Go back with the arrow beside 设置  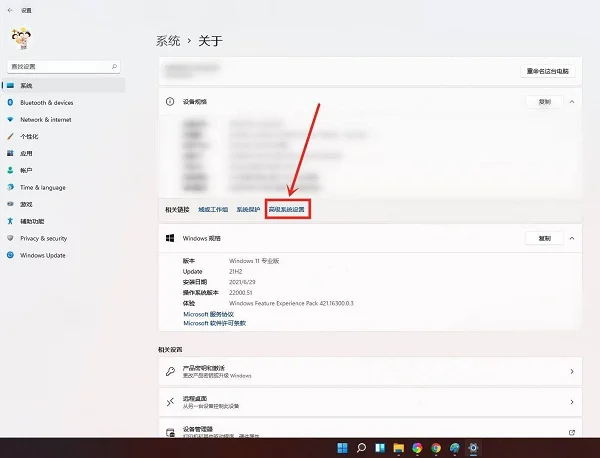pyautogui.click(x=10, y=10)
